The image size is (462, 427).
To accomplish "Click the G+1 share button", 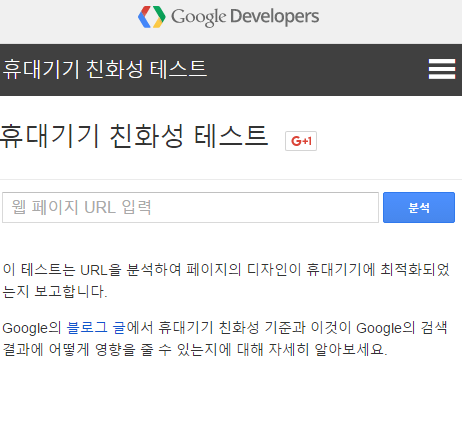I will 301,141.
